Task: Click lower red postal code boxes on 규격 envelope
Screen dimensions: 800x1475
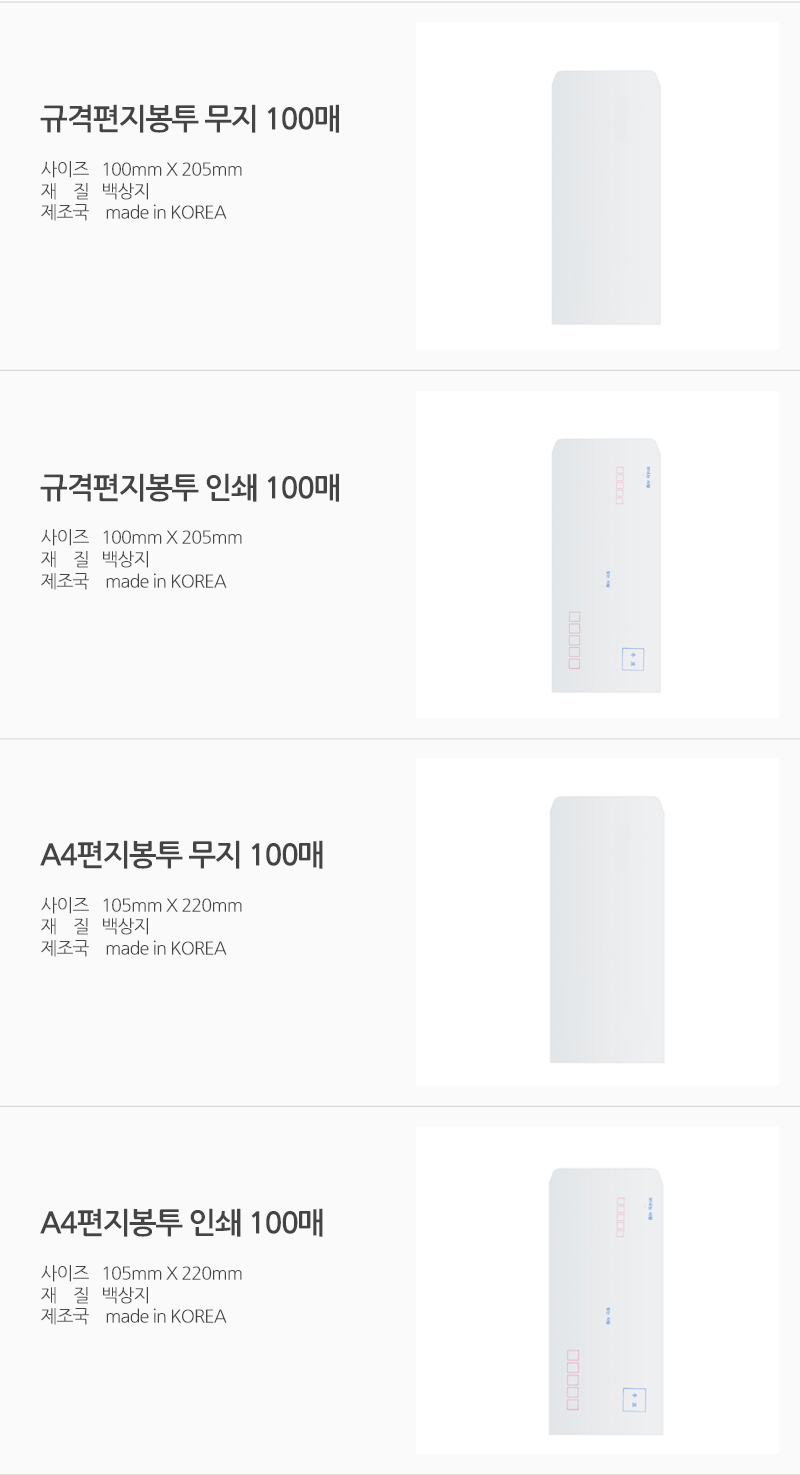Action: click(x=574, y=640)
